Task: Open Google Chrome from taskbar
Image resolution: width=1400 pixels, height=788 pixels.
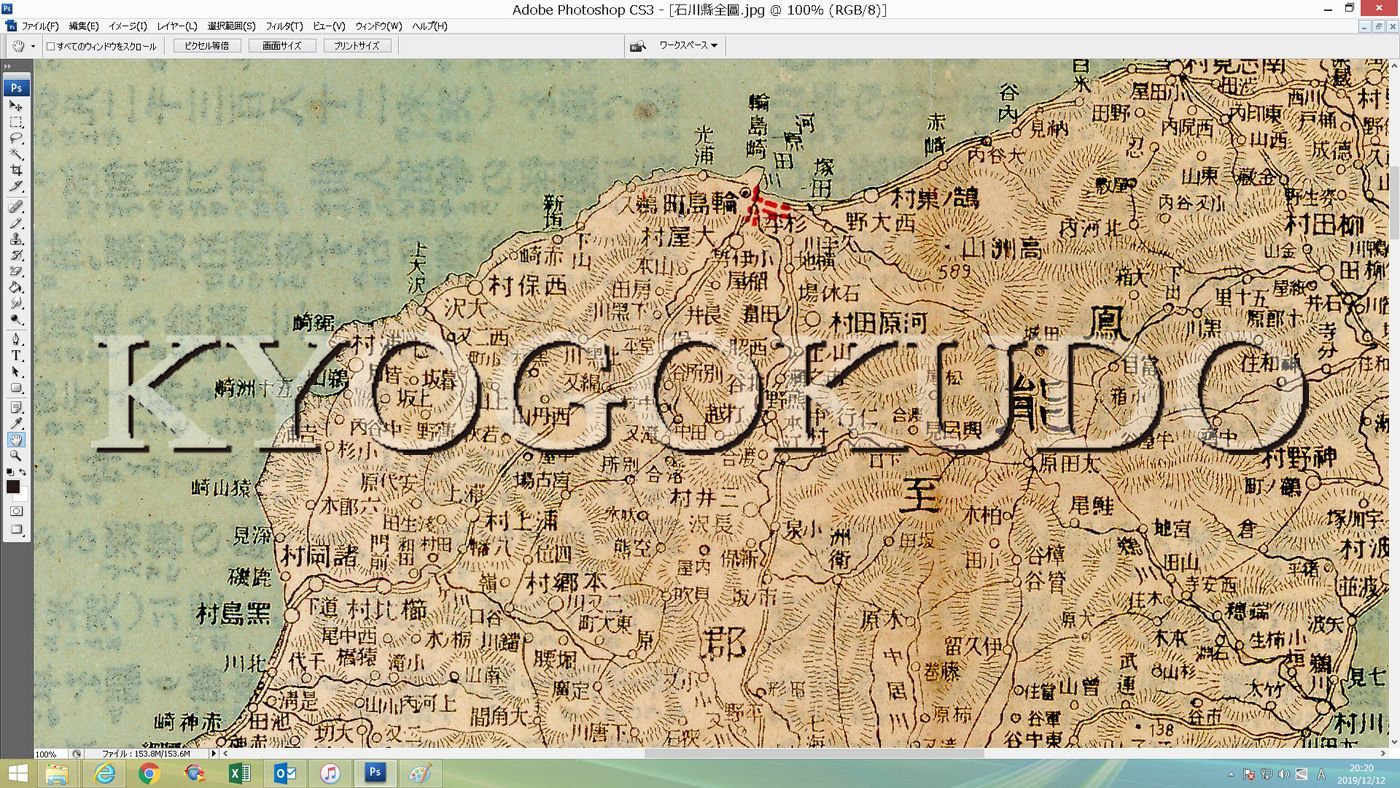Action: pos(149,773)
